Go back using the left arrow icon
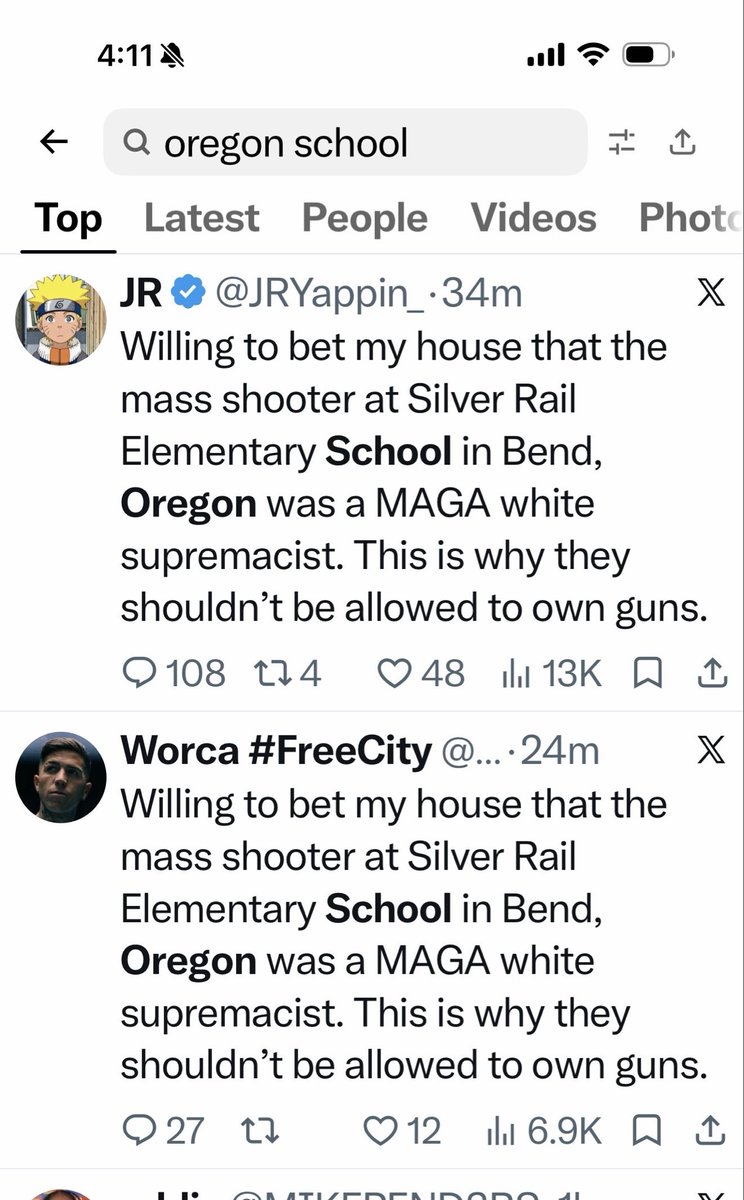The image size is (744, 1200). pyautogui.click(x=53, y=143)
